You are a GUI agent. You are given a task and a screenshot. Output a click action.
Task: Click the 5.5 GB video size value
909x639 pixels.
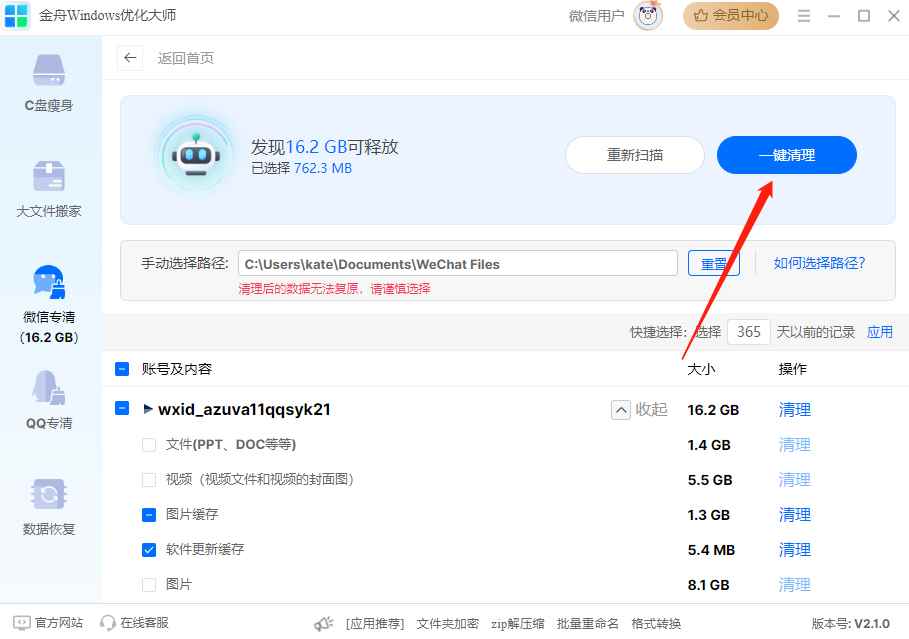click(710, 480)
